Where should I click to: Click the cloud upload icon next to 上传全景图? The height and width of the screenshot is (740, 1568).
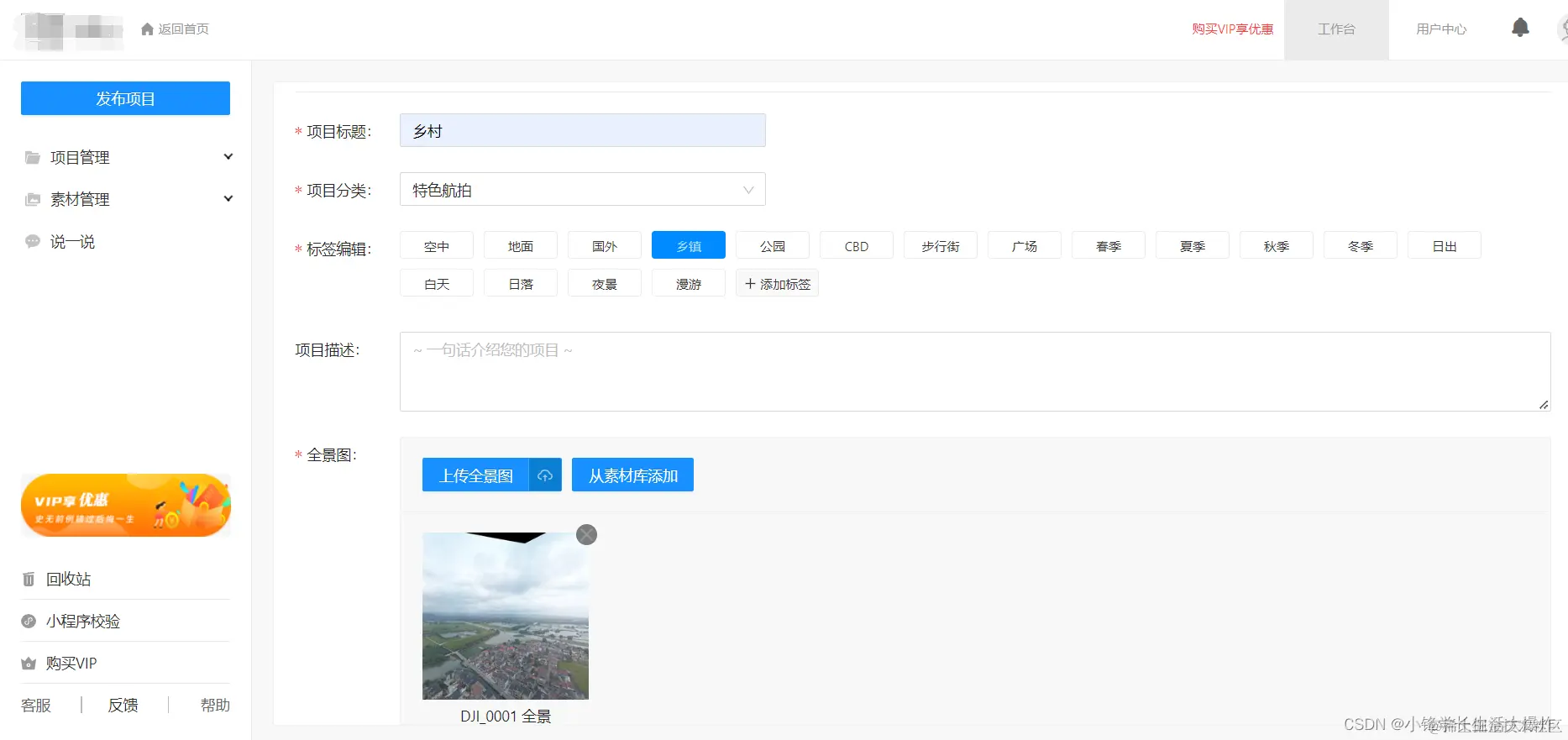[x=545, y=475]
